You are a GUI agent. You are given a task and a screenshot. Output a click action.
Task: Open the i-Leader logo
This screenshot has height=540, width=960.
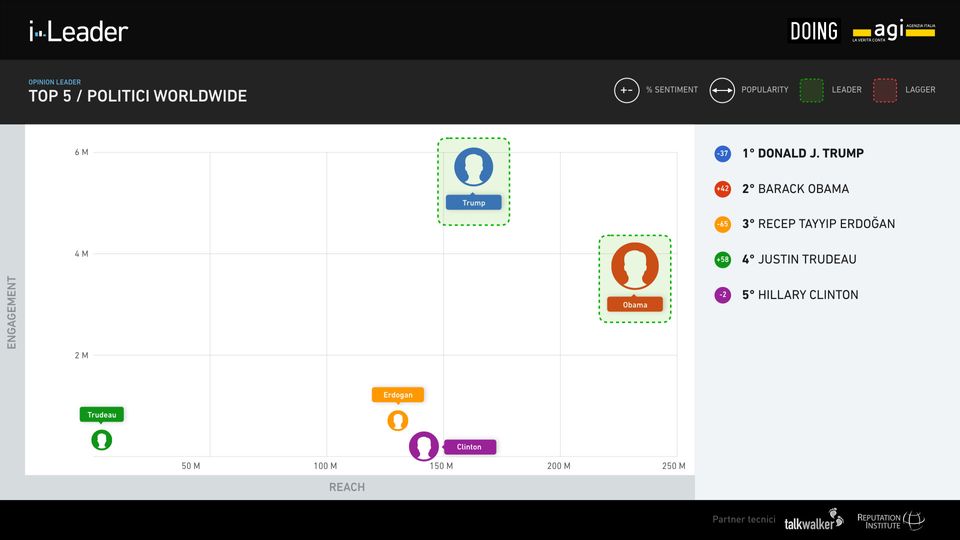[78, 31]
